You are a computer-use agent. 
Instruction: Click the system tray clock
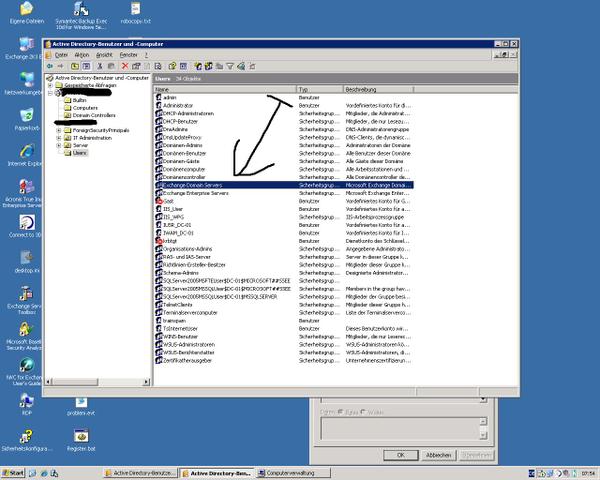pos(588,473)
